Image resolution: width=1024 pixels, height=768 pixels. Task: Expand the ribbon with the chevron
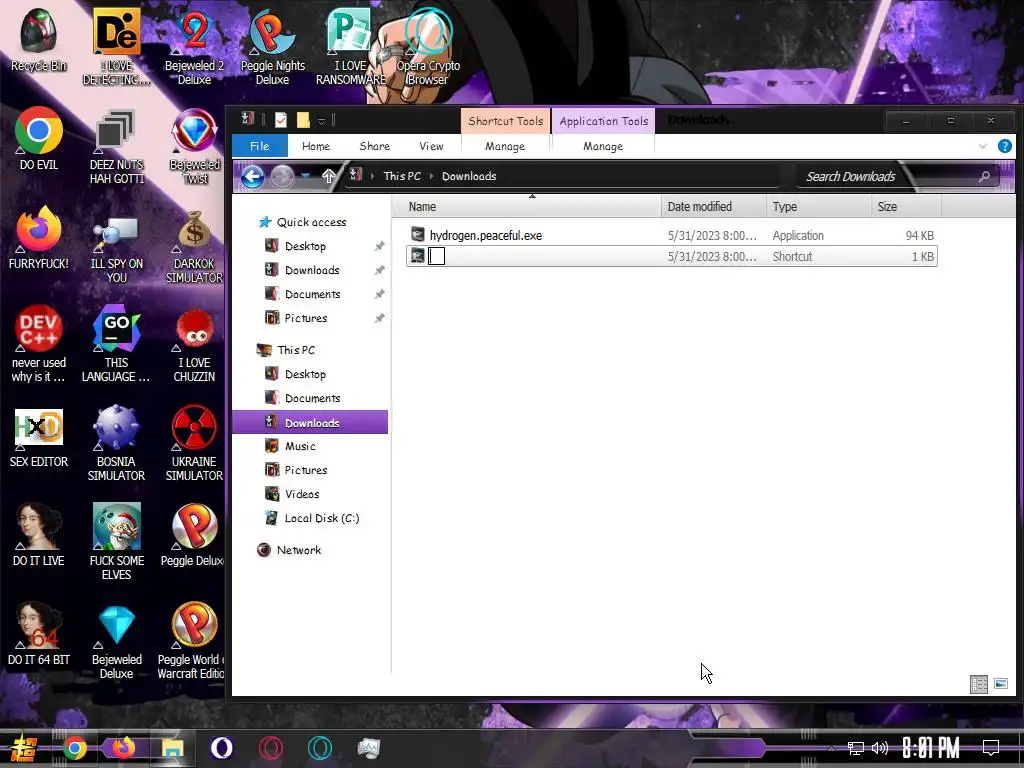(983, 146)
